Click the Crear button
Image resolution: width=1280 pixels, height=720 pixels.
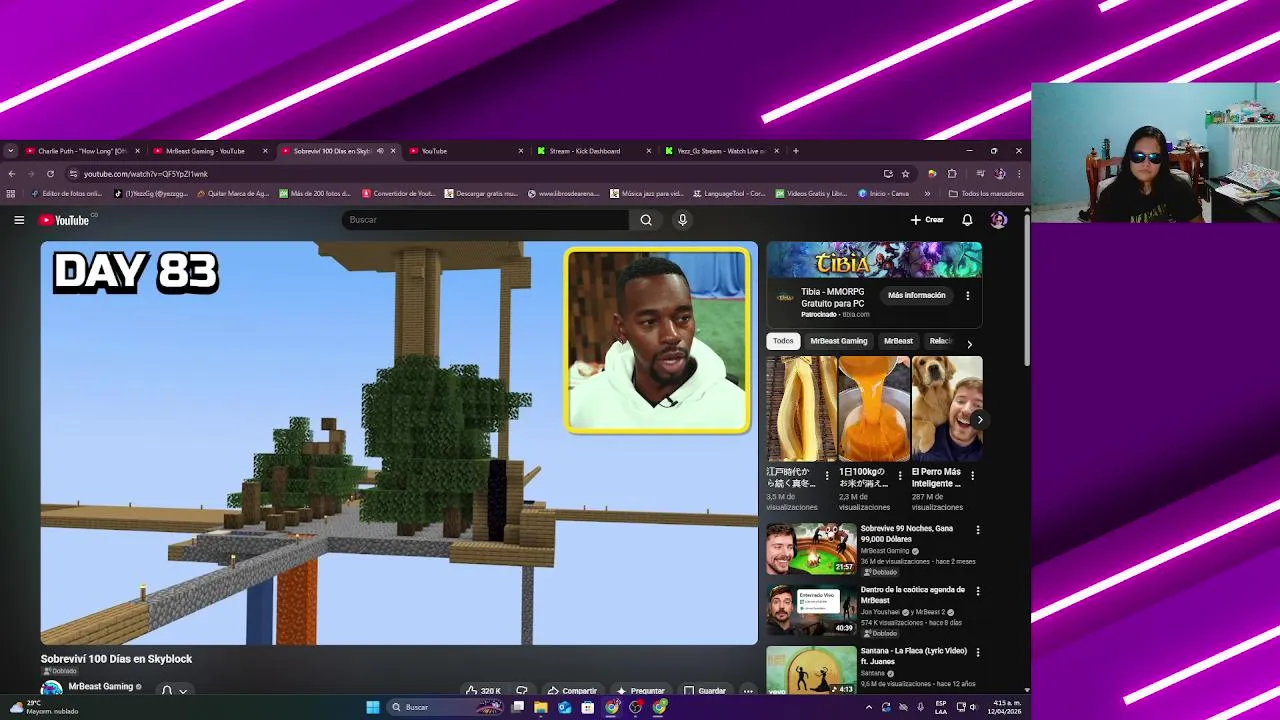point(927,220)
